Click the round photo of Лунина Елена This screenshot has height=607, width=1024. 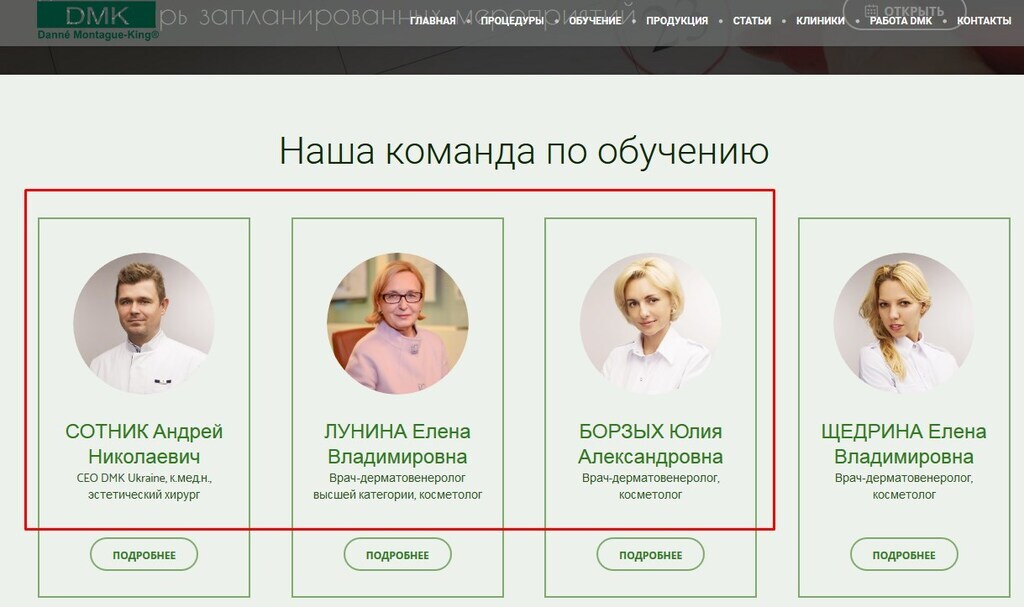[x=397, y=323]
